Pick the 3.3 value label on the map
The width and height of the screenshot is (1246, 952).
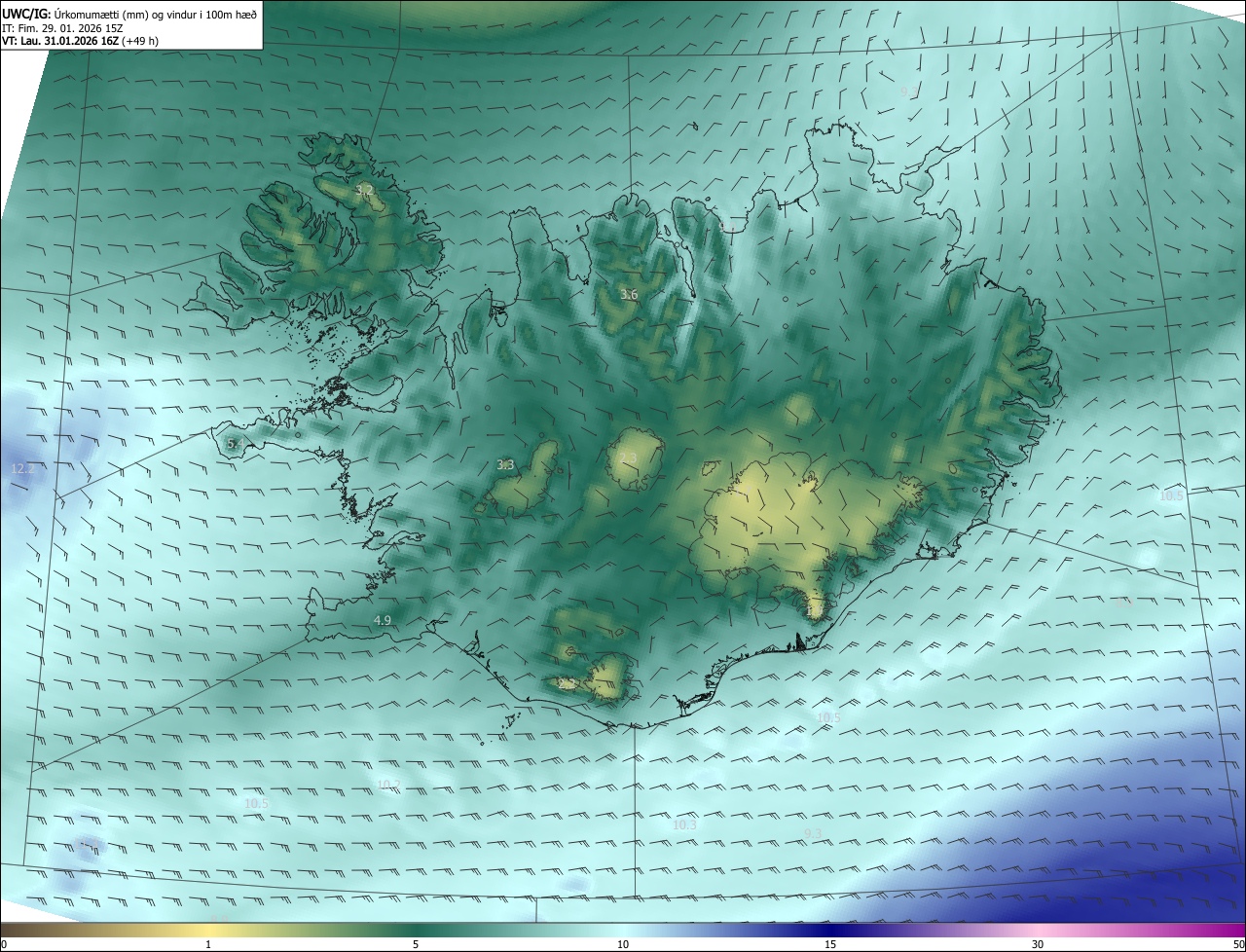pyautogui.click(x=505, y=465)
